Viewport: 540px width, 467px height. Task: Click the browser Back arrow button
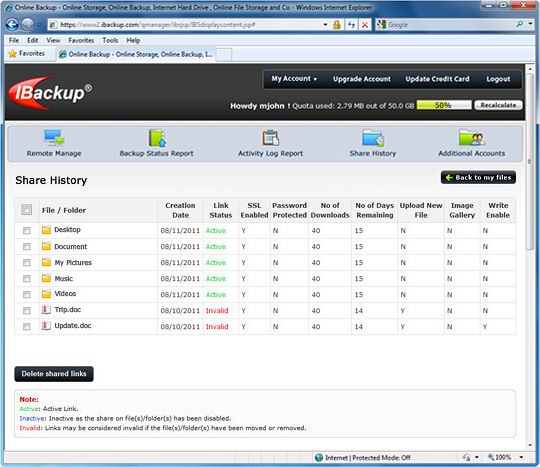(x=12, y=24)
